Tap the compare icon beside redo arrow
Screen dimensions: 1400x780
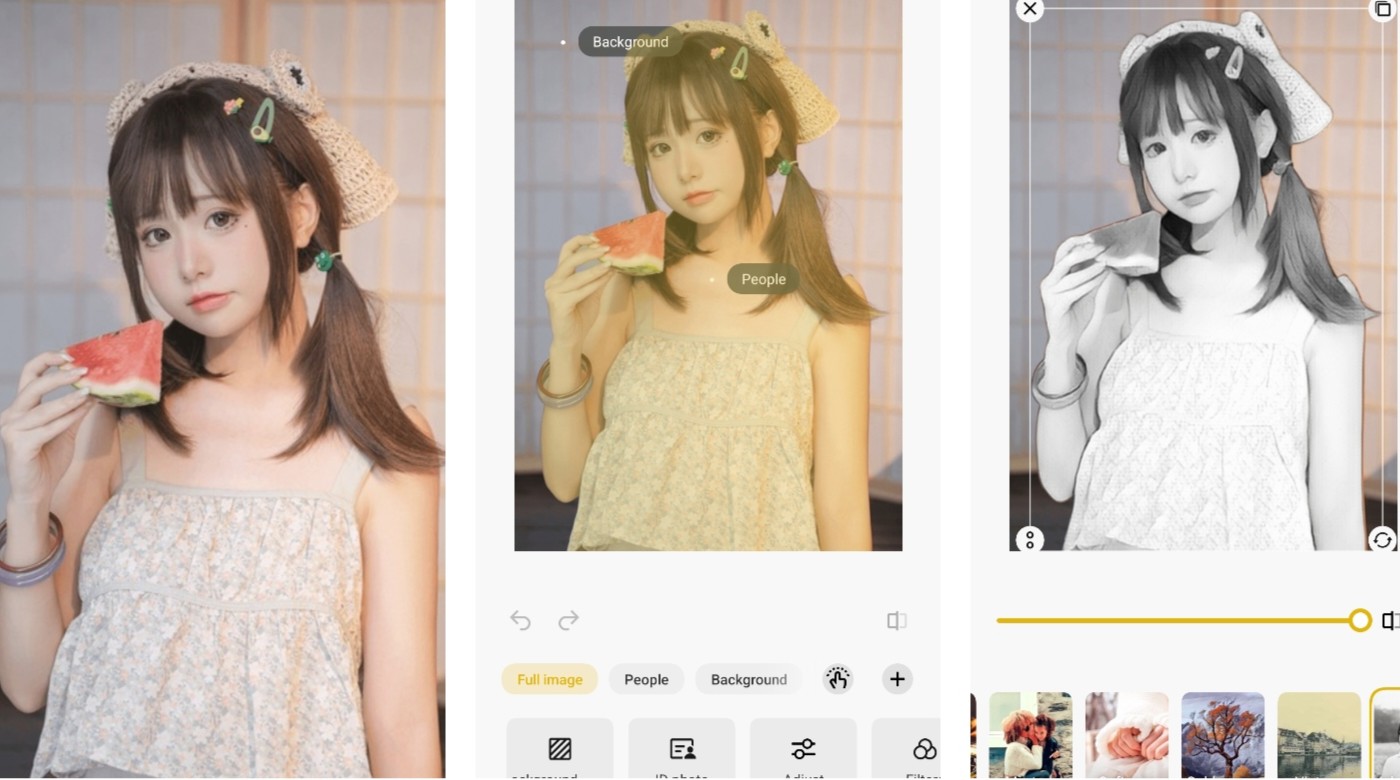point(896,621)
